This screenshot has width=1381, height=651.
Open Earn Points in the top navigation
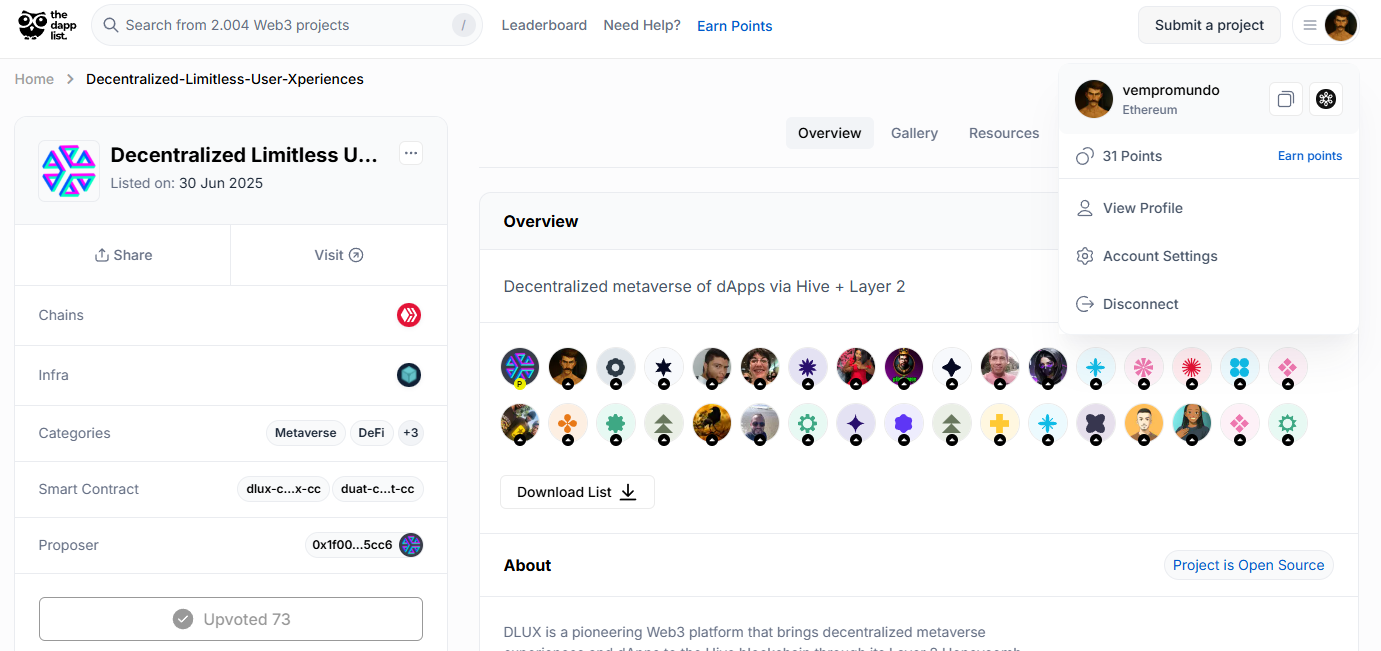tap(735, 26)
